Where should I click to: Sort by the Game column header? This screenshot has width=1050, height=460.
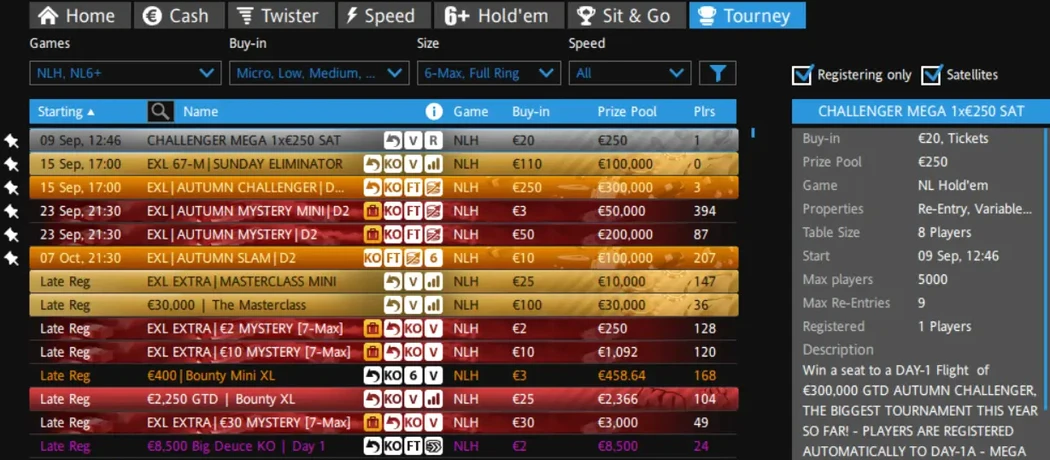tap(471, 112)
